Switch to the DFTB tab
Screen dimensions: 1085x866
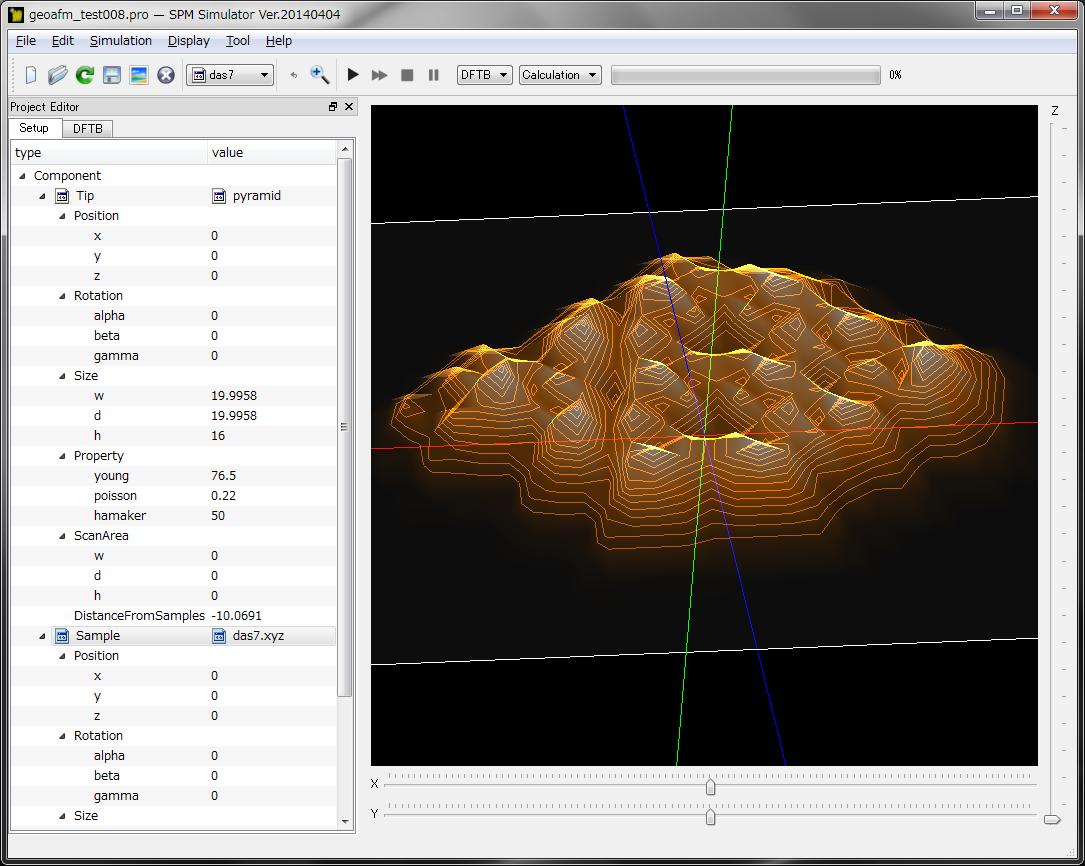point(87,129)
